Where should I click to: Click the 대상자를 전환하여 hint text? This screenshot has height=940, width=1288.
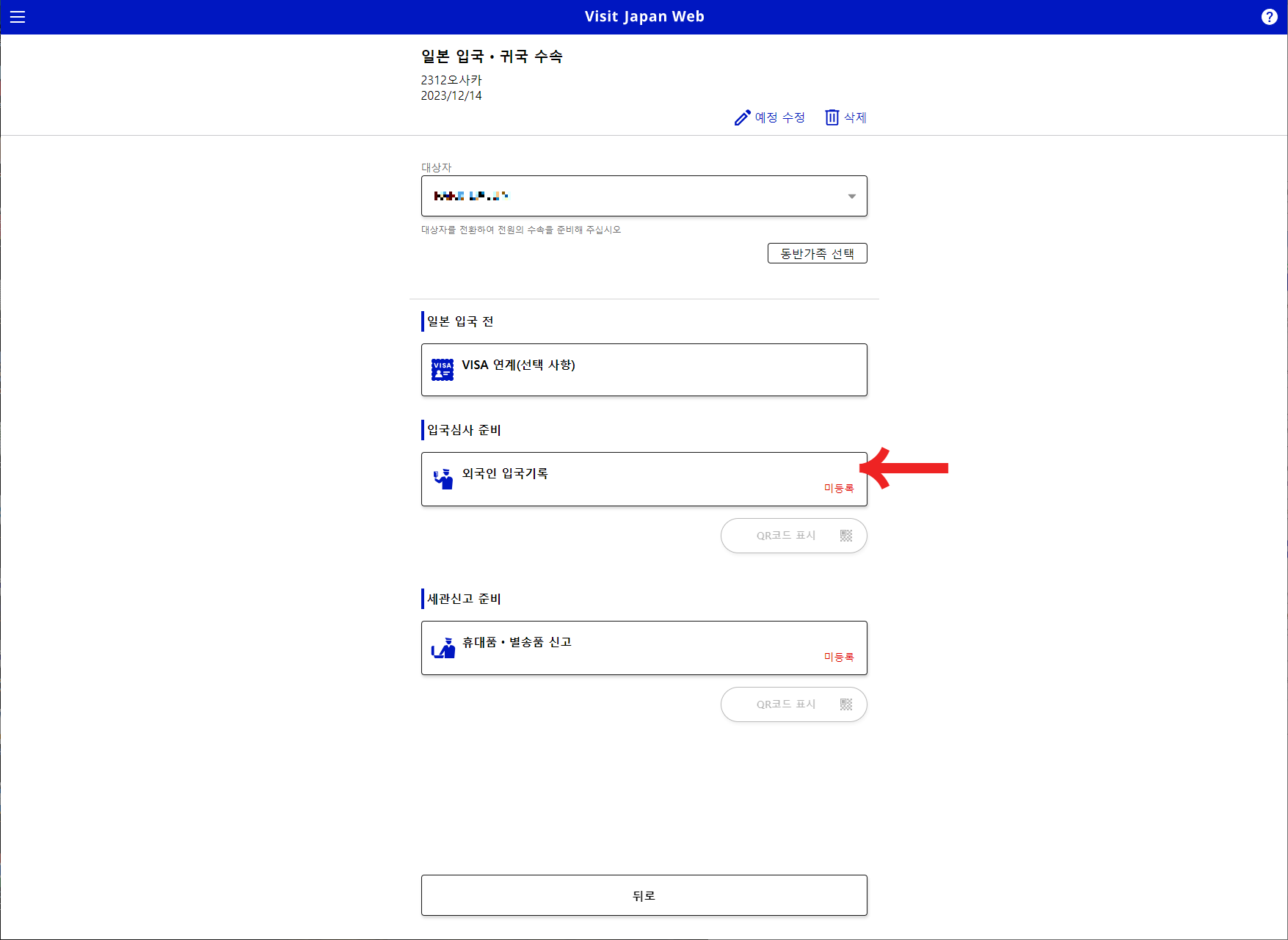(521, 230)
